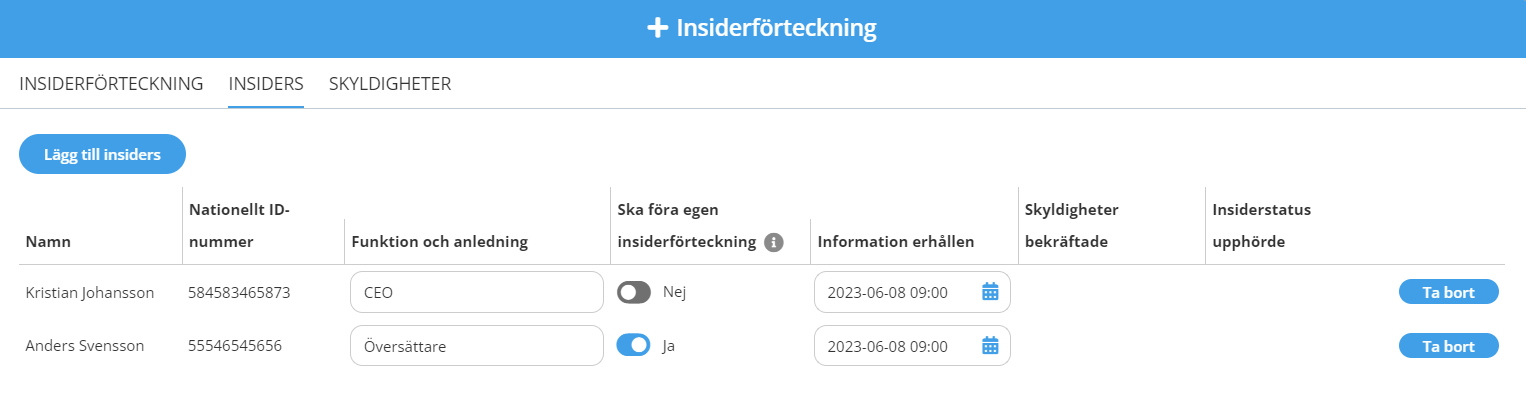Viewport: 1526px width, 407px height.
Task: Remove Anders Svensson with Ta bort
Action: coord(1448,346)
